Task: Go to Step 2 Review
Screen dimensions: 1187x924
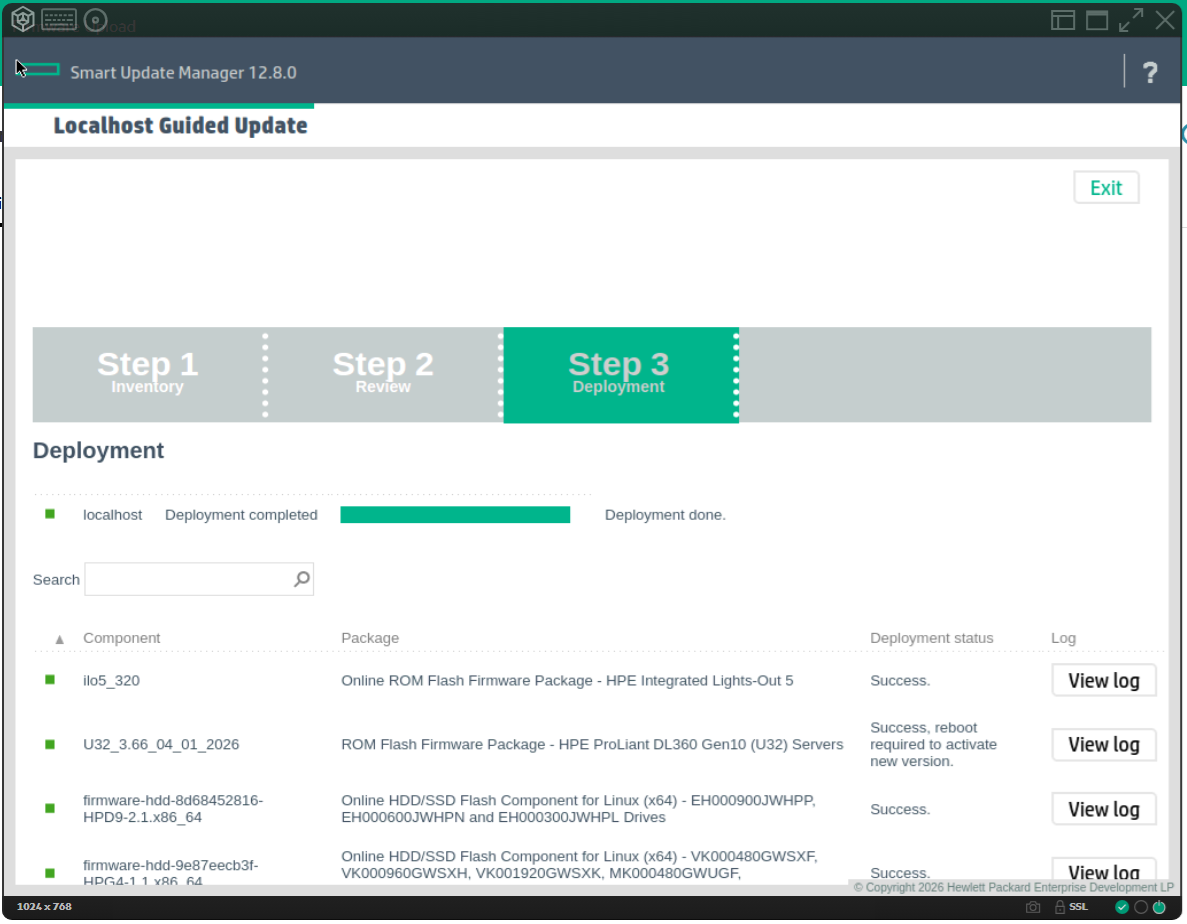Action: coord(383,375)
